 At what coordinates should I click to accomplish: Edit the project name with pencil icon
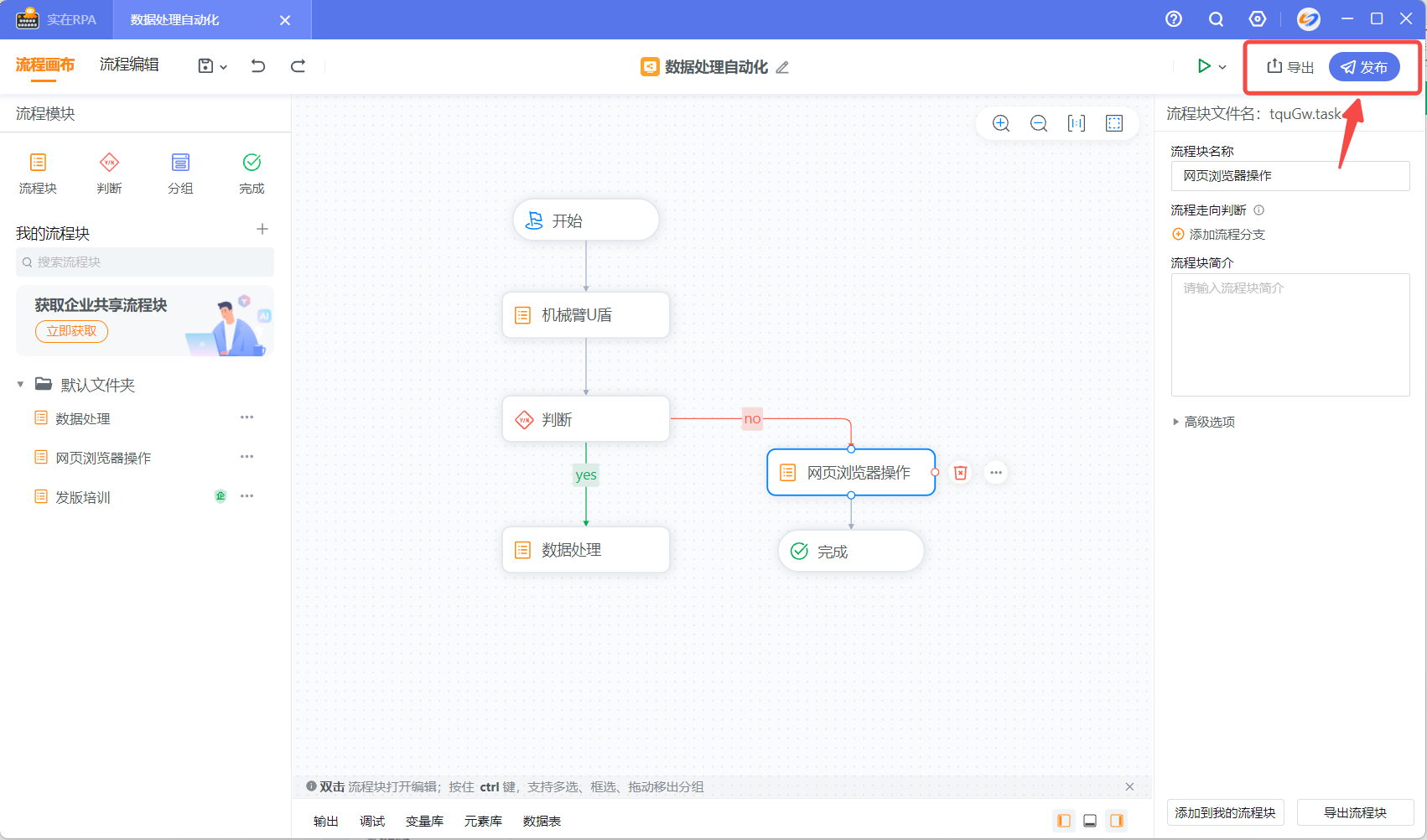pyautogui.click(x=782, y=68)
